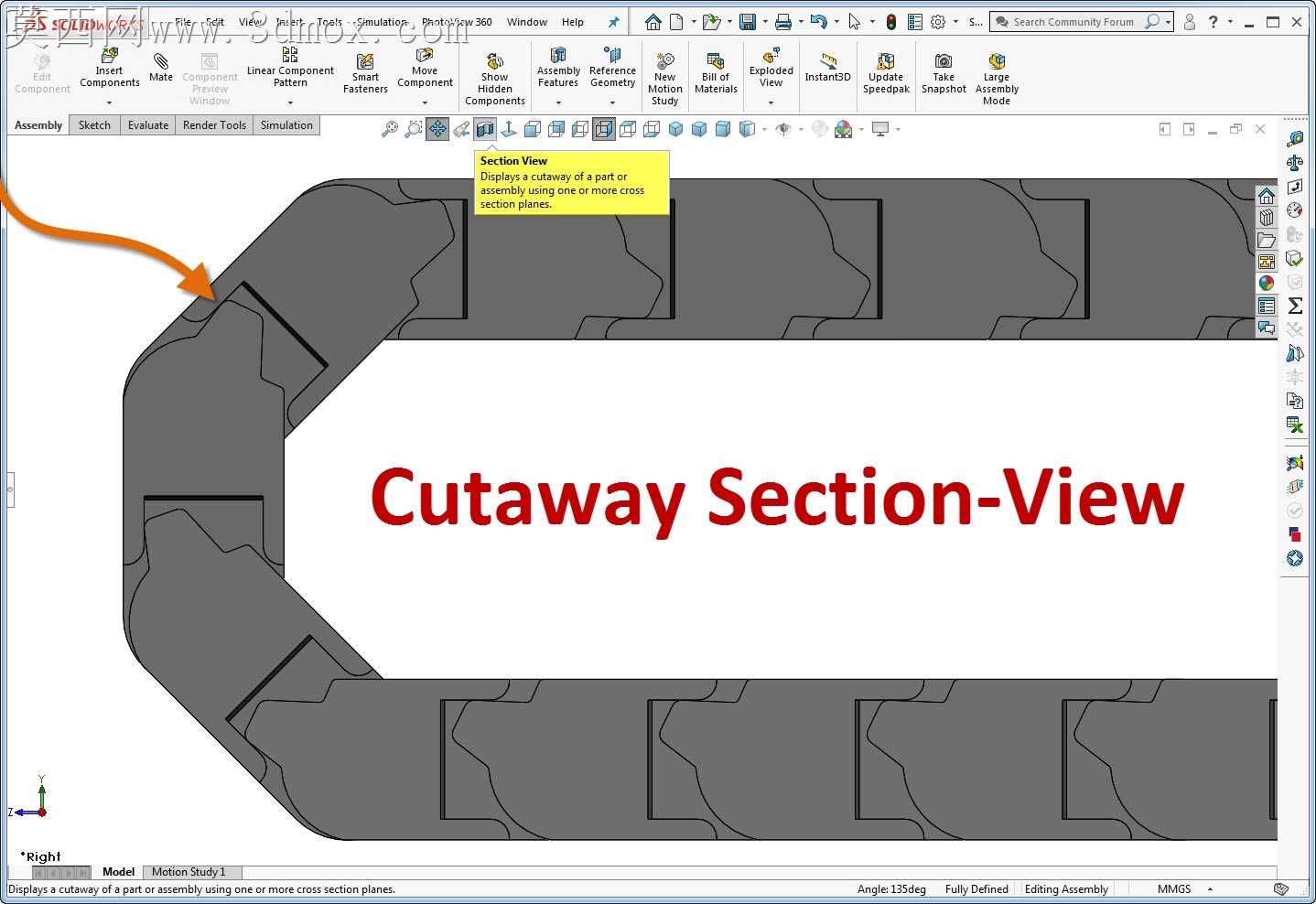Select the Mate tool
1316x904 pixels.
(161, 67)
